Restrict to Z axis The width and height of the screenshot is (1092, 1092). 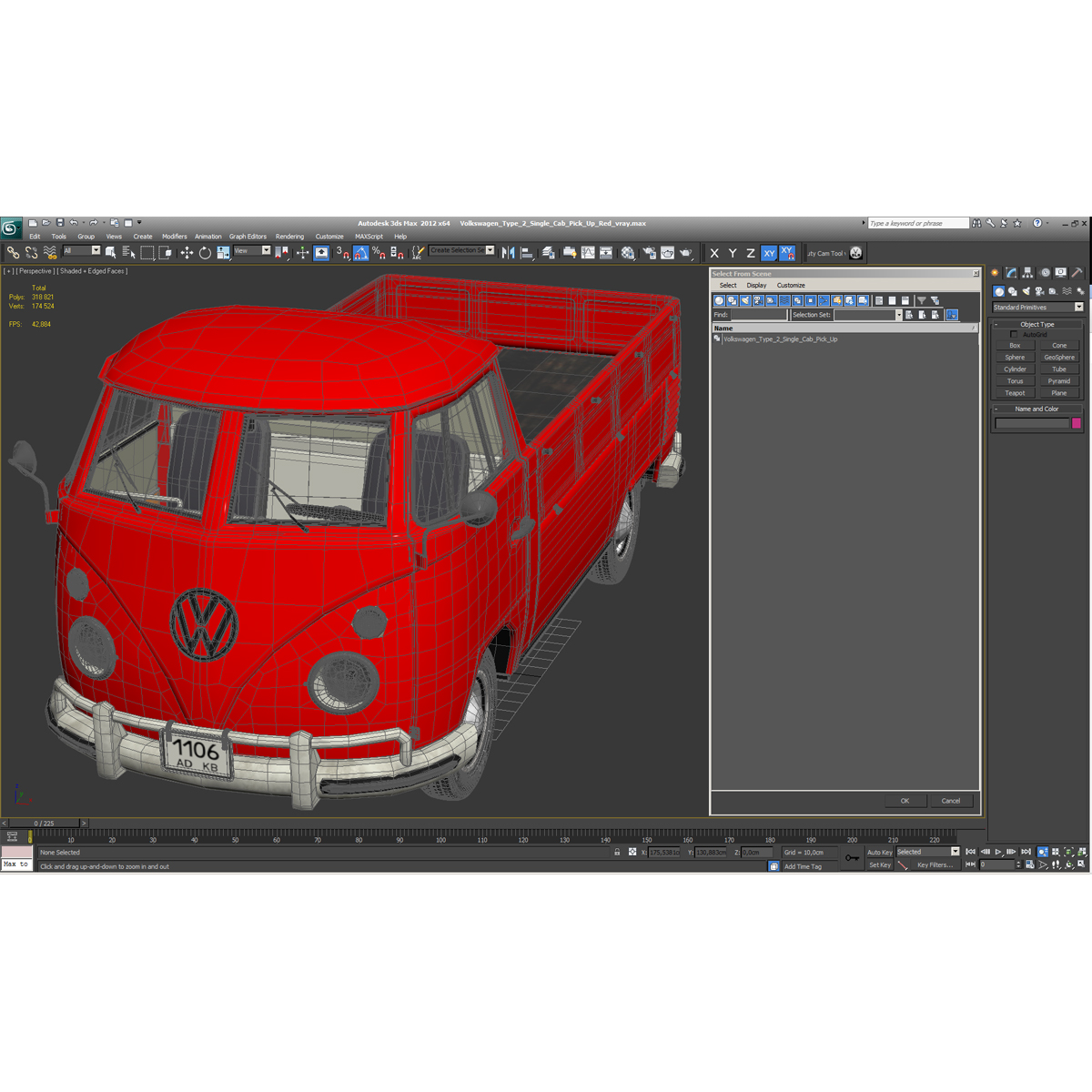pyautogui.click(x=751, y=253)
